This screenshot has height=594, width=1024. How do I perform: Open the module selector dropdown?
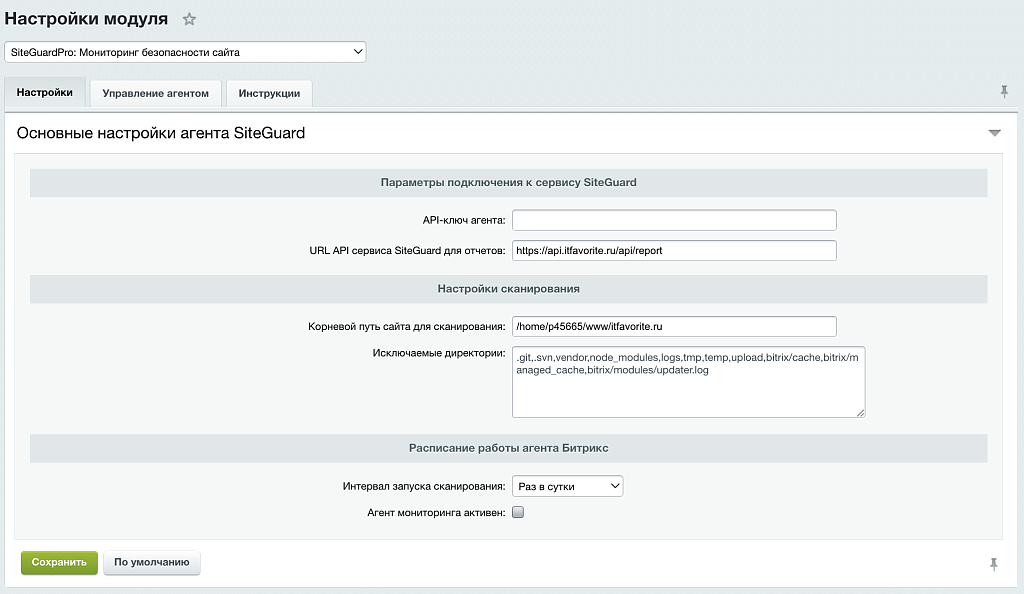(186, 51)
